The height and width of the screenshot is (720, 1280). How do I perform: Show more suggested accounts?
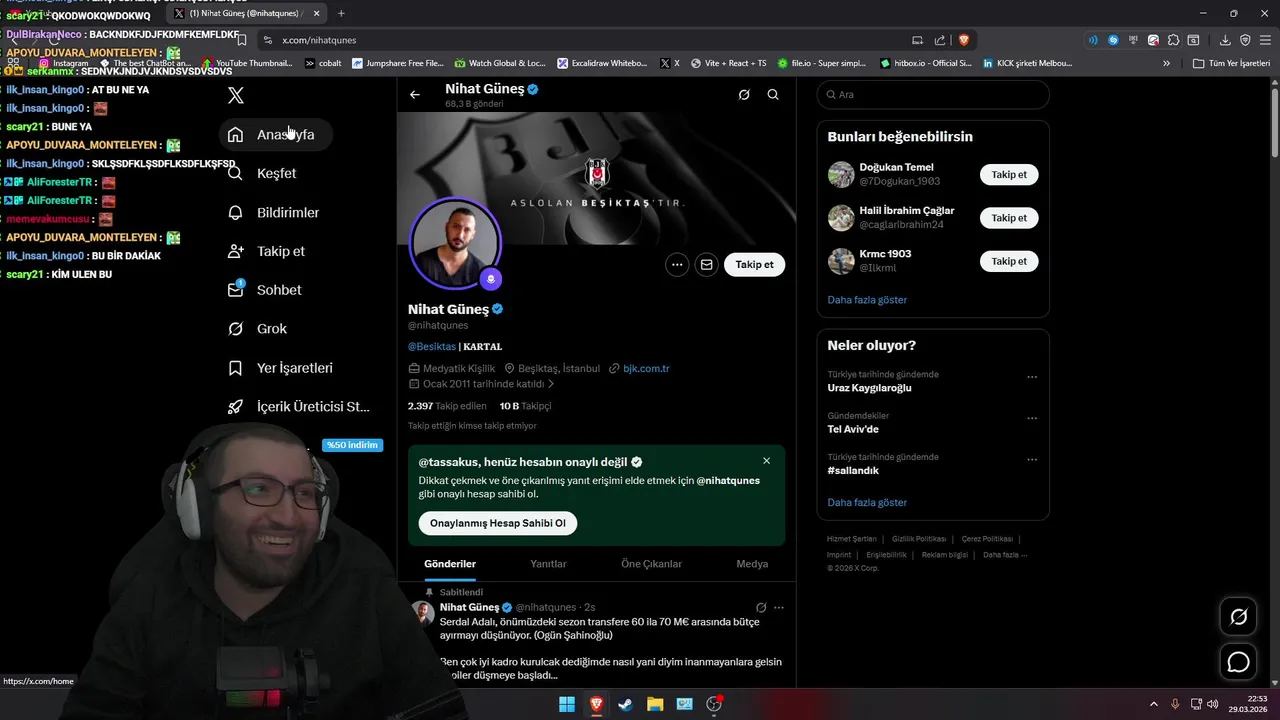coord(867,300)
